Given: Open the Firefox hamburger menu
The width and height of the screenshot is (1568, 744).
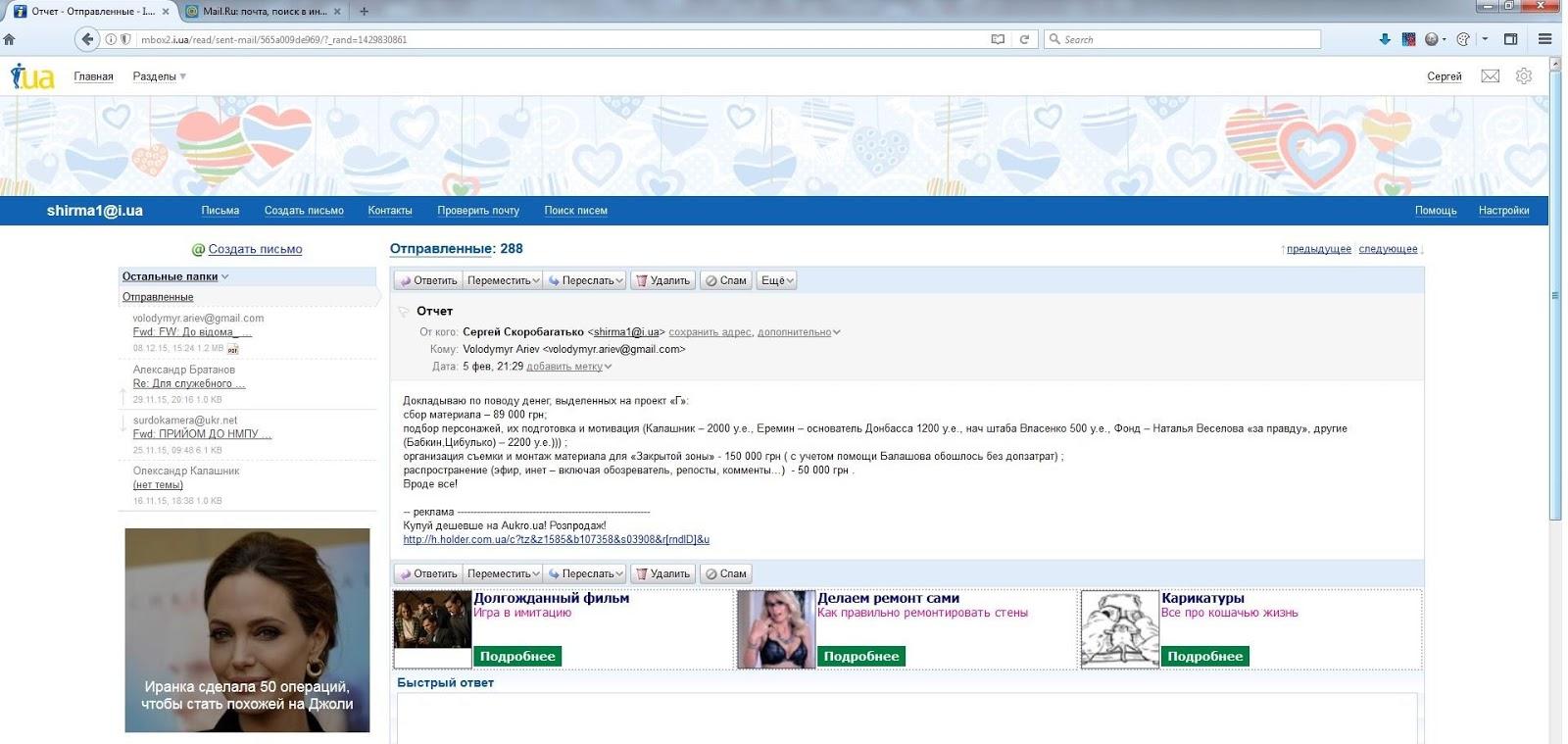Looking at the screenshot, I should pos(1544,40).
